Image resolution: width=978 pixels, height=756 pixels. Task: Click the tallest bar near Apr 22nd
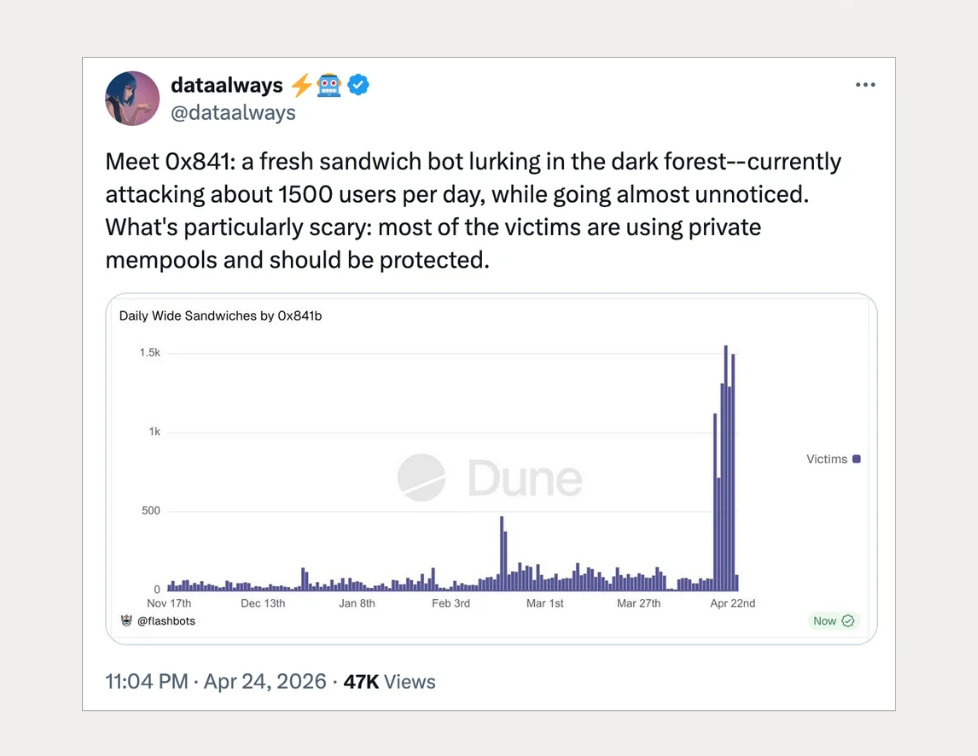726,468
